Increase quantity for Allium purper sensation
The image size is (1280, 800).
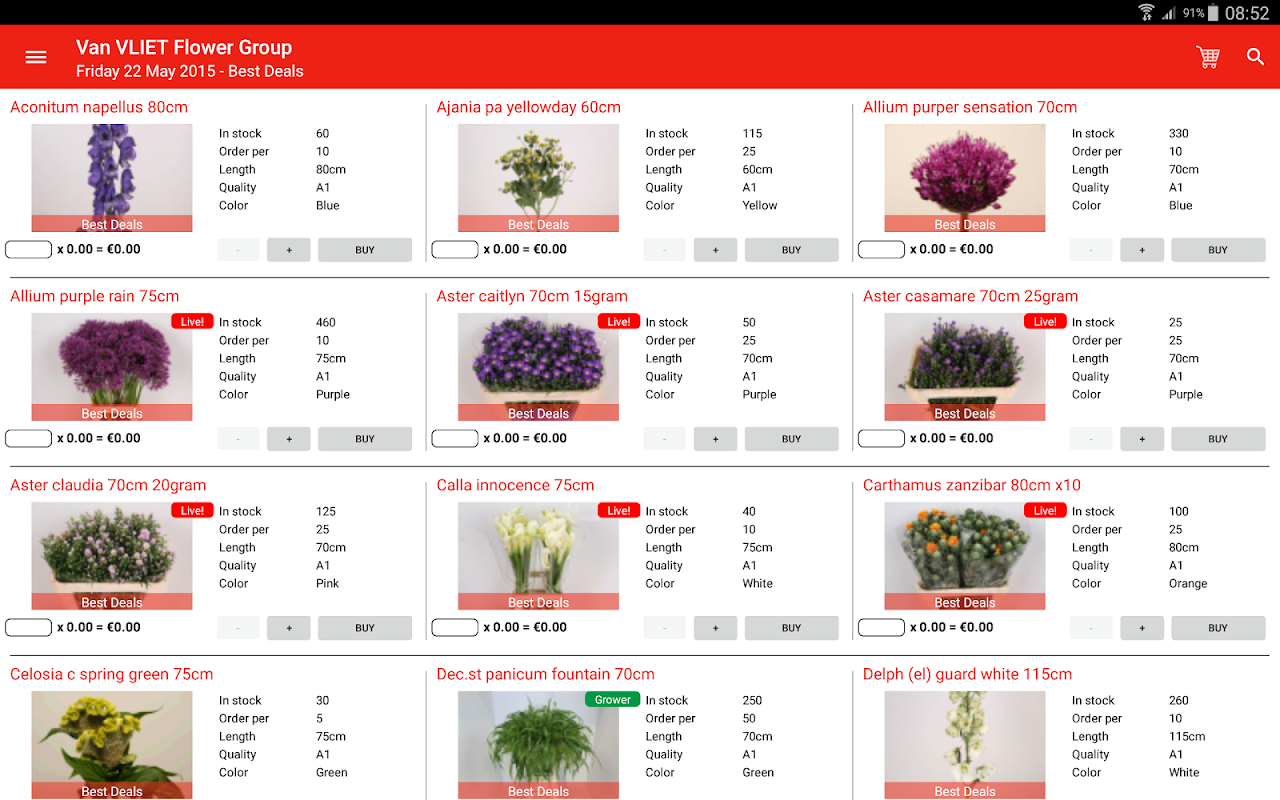point(1142,250)
